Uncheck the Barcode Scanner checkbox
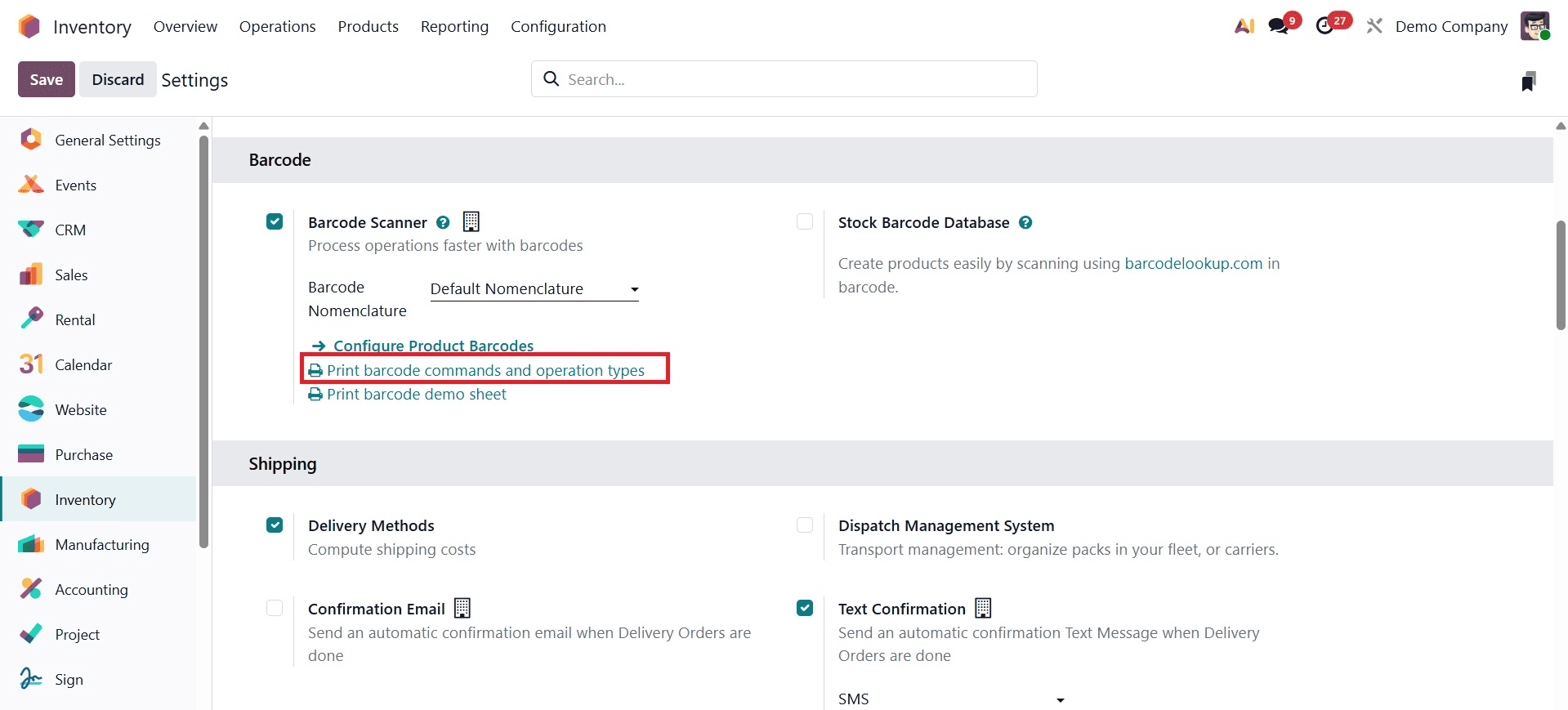1568x710 pixels. coord(275,221)
